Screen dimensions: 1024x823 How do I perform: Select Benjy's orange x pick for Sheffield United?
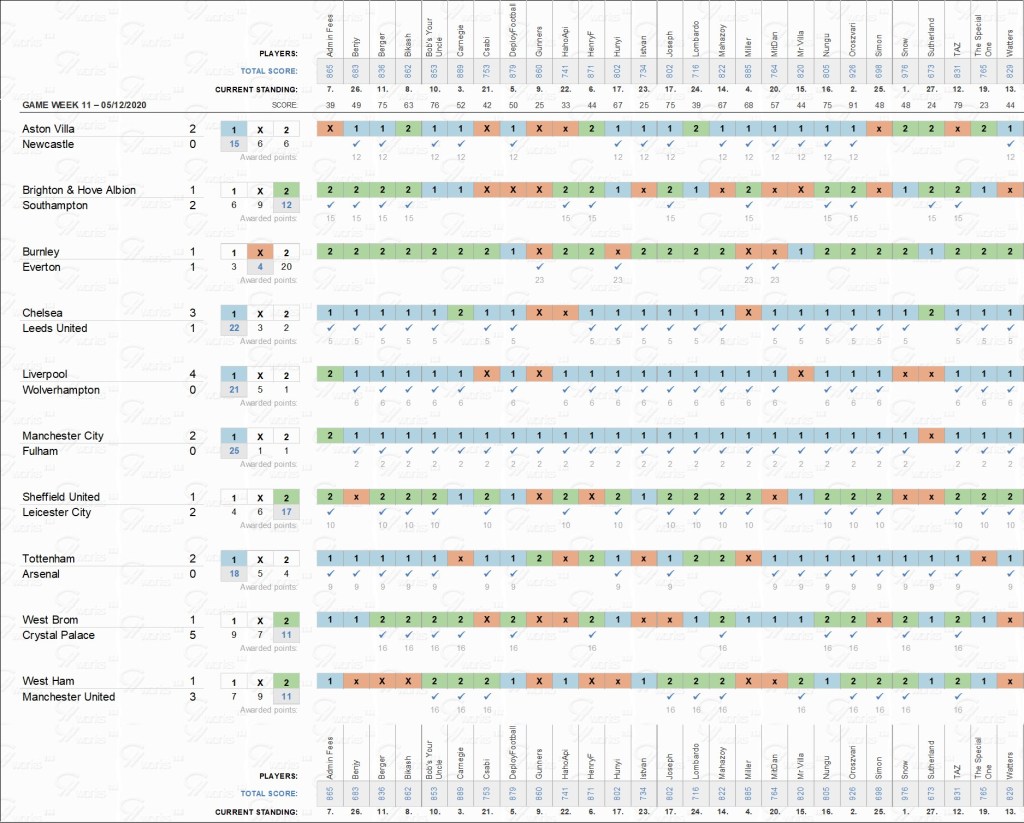coord(356,497)
